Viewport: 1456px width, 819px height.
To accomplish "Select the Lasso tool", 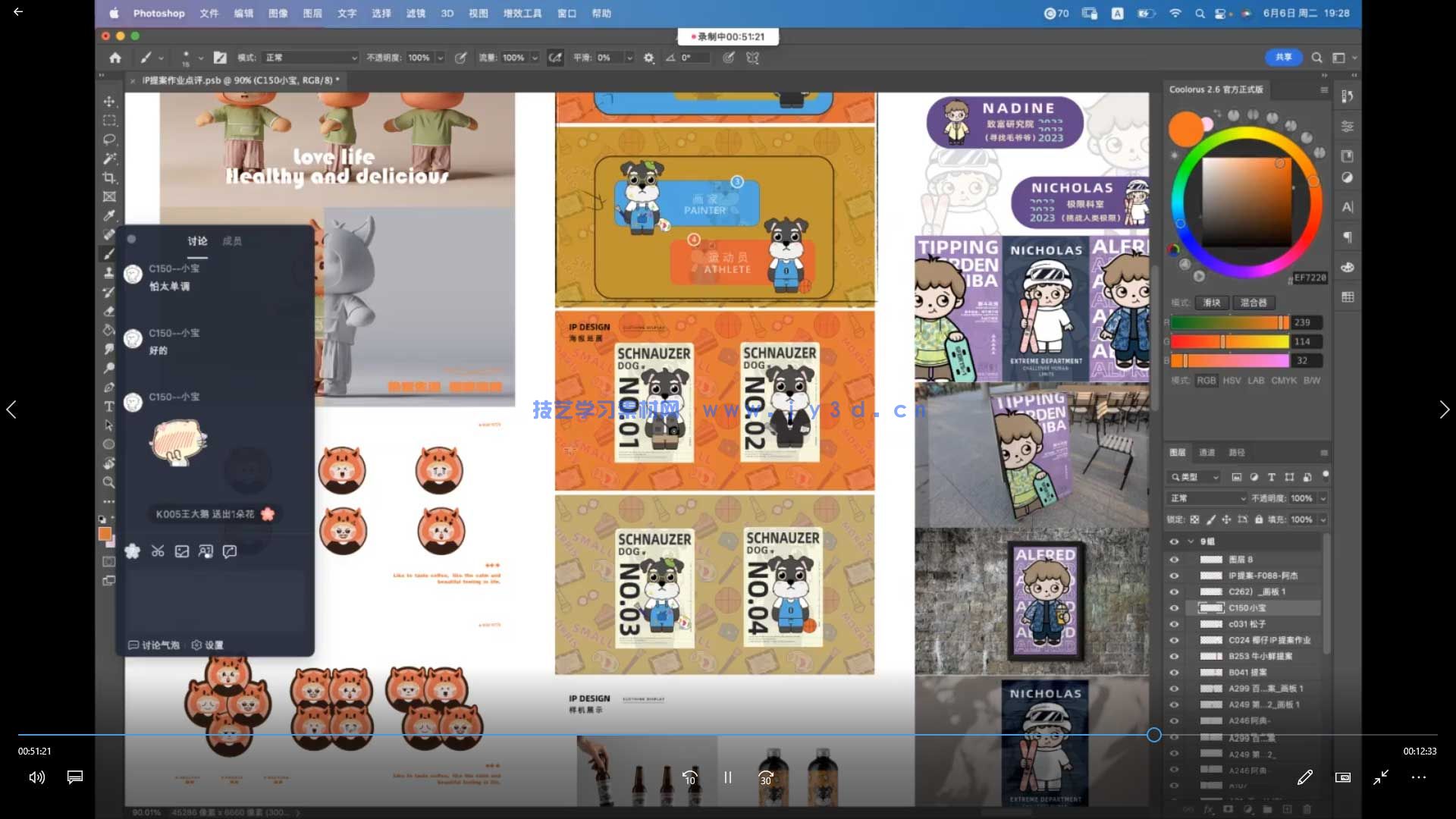I will [x=109, y=140].
